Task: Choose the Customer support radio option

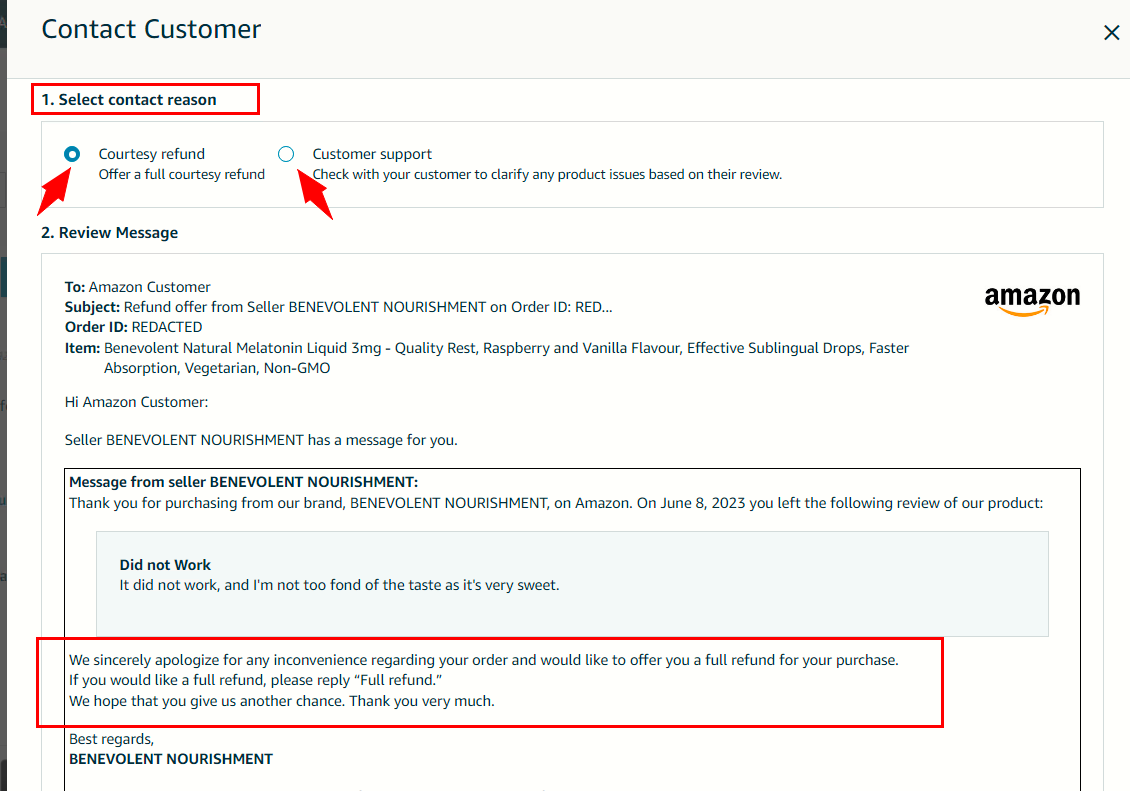Action: [x=286, y=154]
